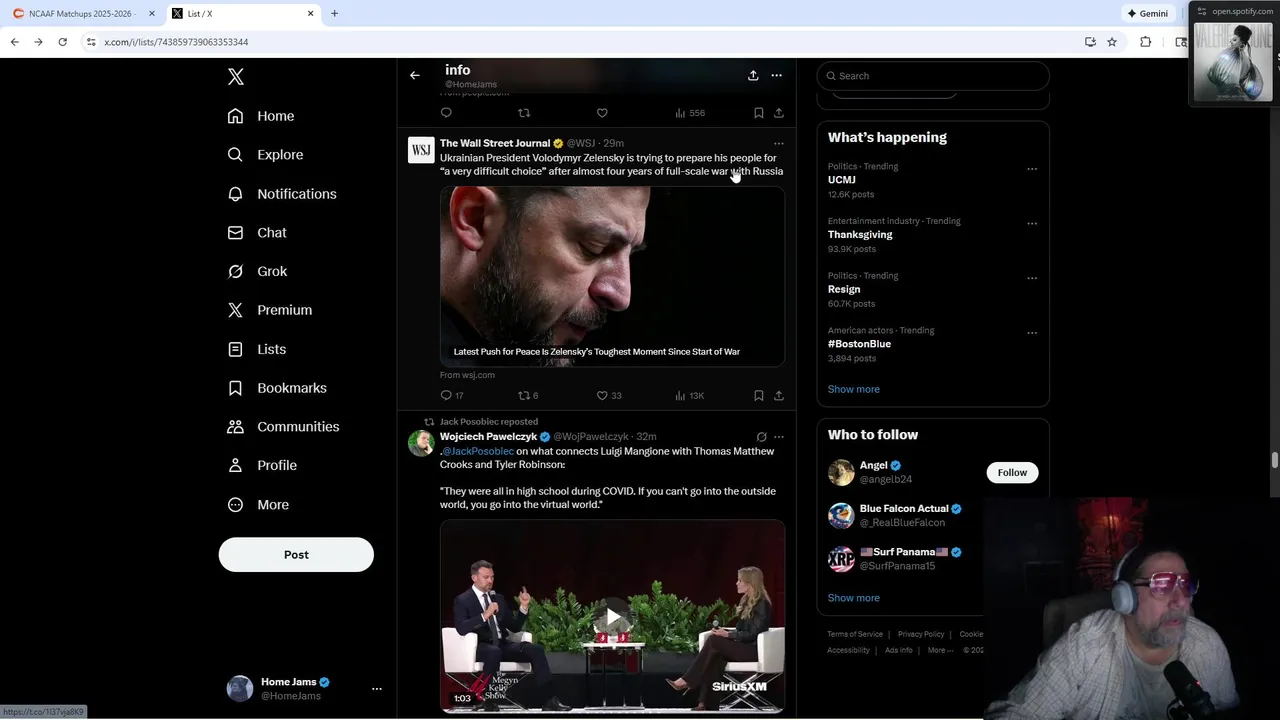The height and width of the screenshot is (720, 1280).
Task: Open Communities page
Action: [x=283, y=427]
